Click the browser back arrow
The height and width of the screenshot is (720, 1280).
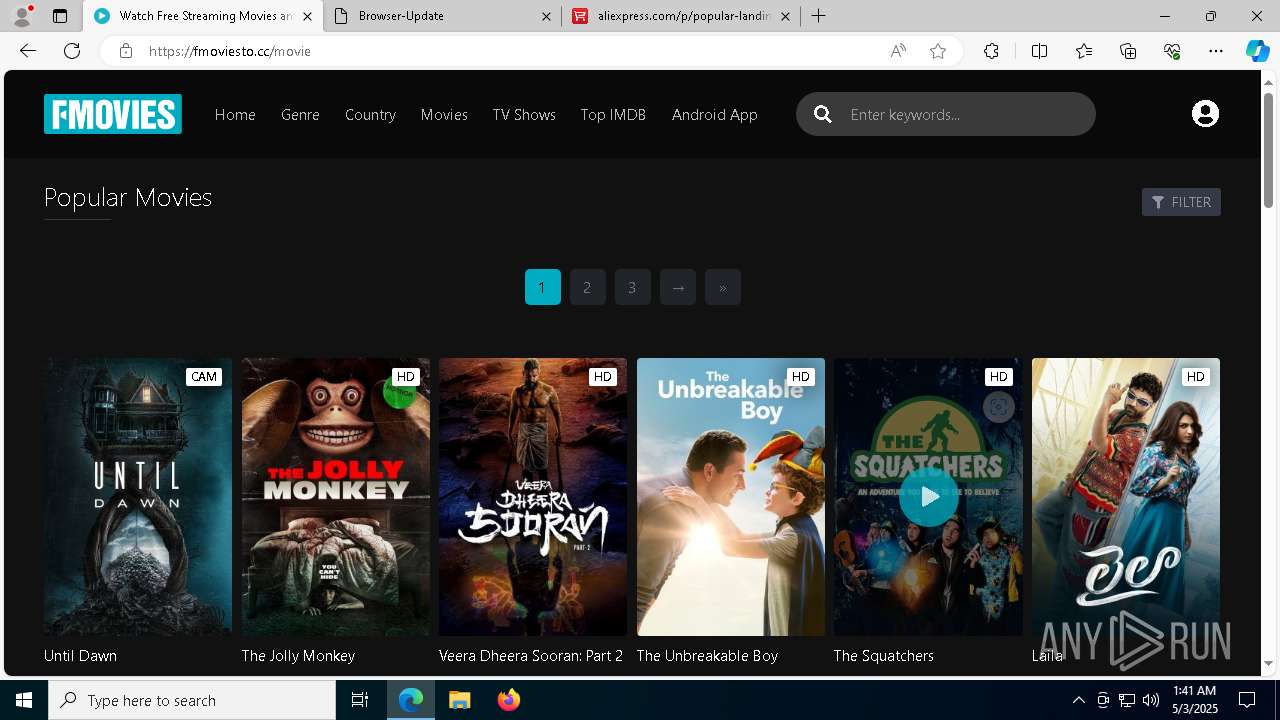click(x=28, y=51)
